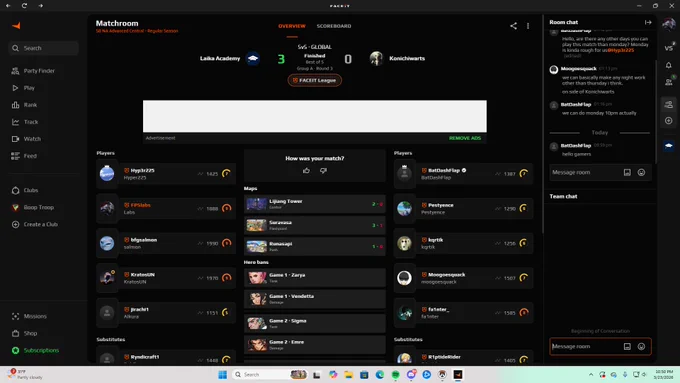The width and height of the screenshot is (680, 383).
Task: Open player bfgsalmon's card
Action: point(166,243)
